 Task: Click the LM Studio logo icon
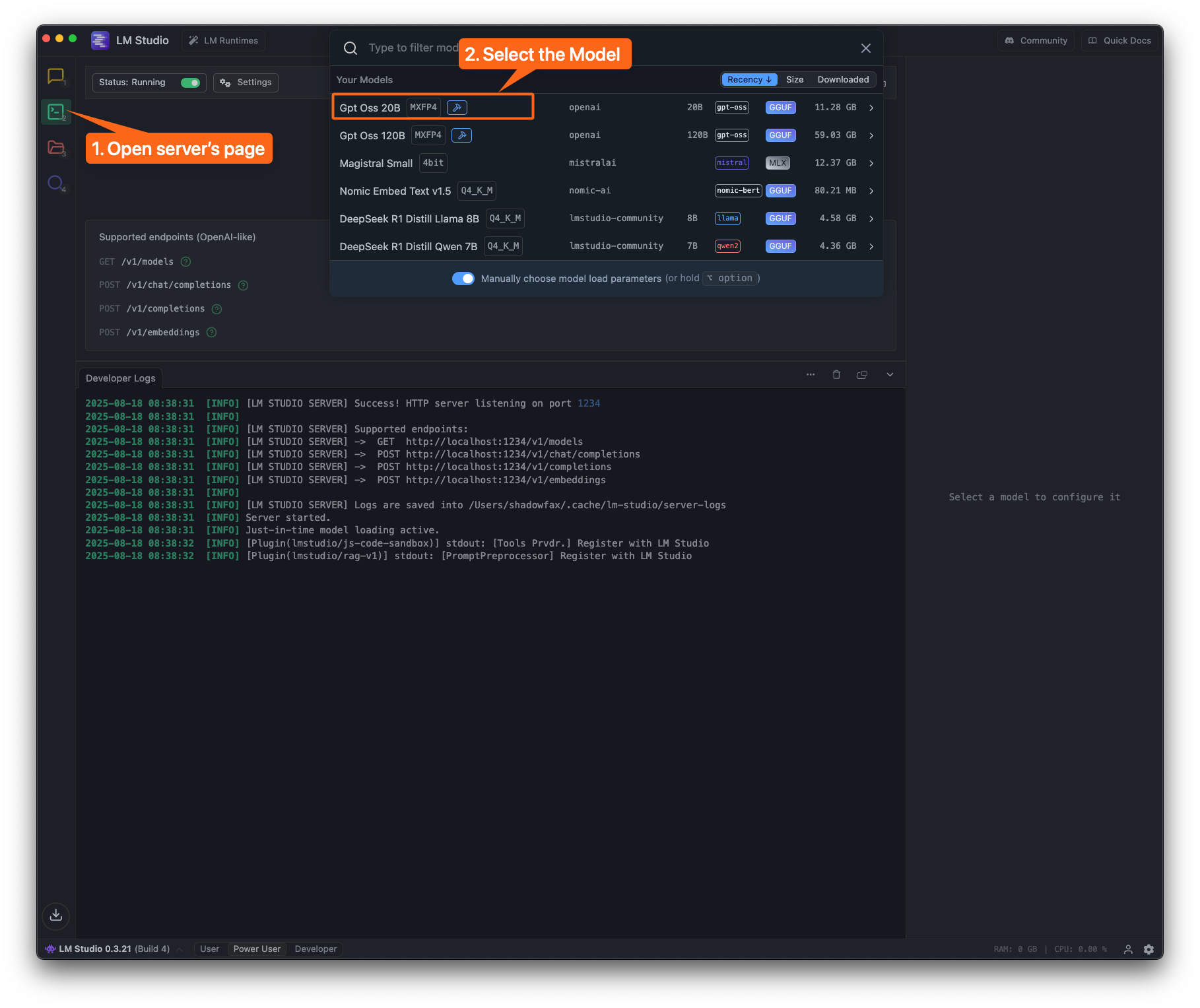100,40
